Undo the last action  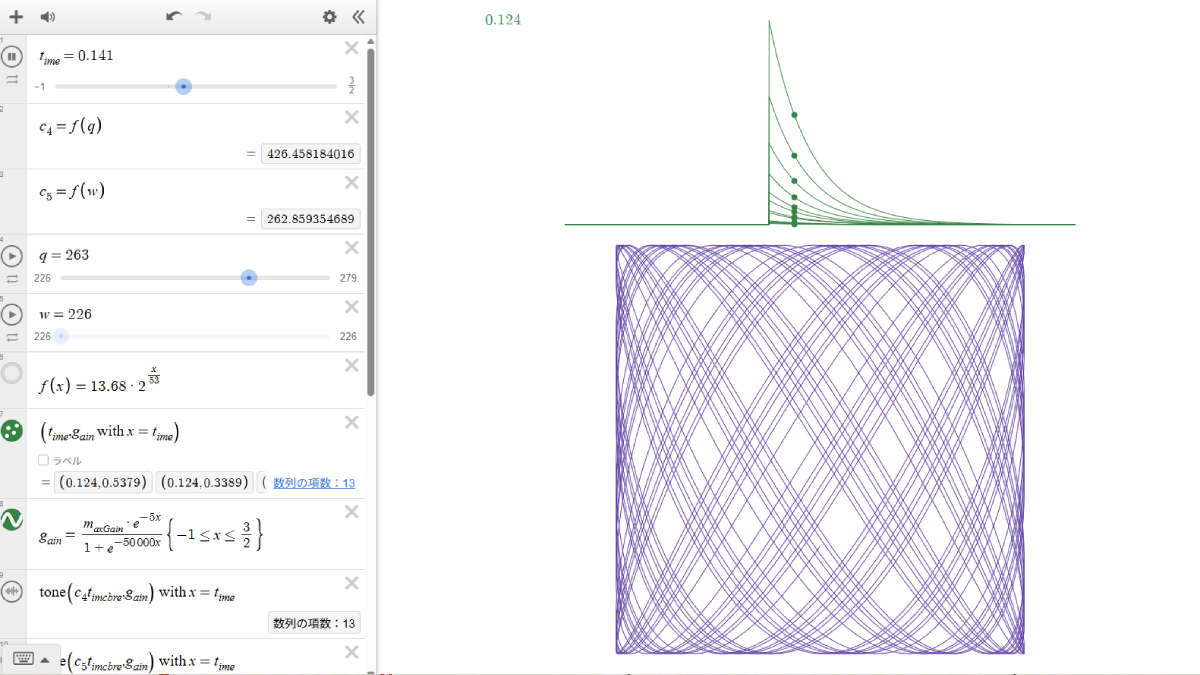point(174,17)
